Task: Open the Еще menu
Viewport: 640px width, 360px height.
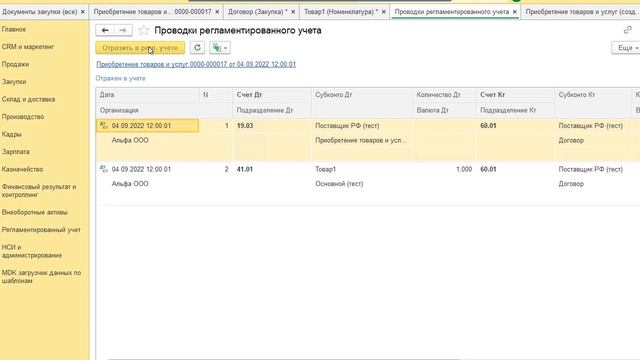Action: [x=627, y=48]
